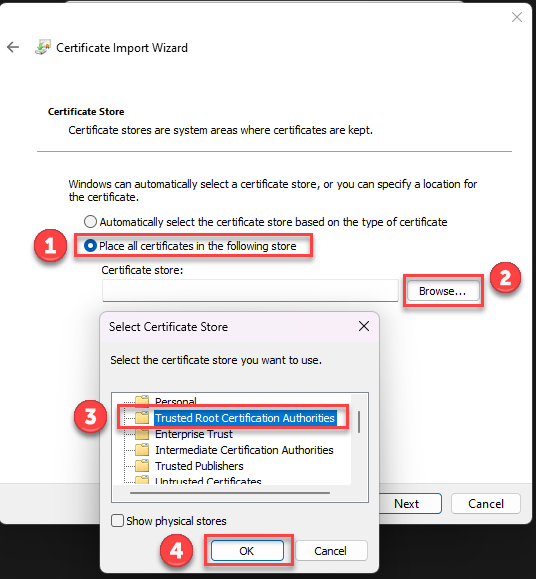
Task: Select Trusted Root Certification Authorities store
Action: click(x=245, y=418)
